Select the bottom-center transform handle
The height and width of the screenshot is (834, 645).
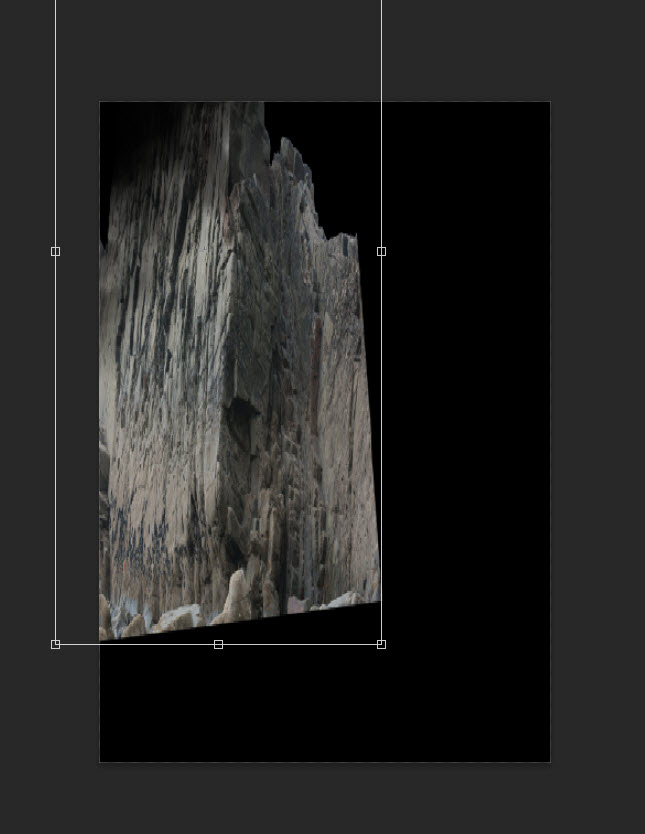pyautogui.click(x=218, y=644)
